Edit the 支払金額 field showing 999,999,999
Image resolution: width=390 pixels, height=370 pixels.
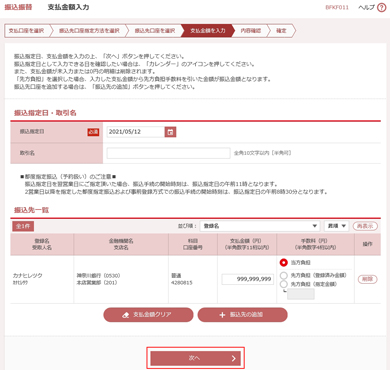pyautogui.click(x=248, y=279)
